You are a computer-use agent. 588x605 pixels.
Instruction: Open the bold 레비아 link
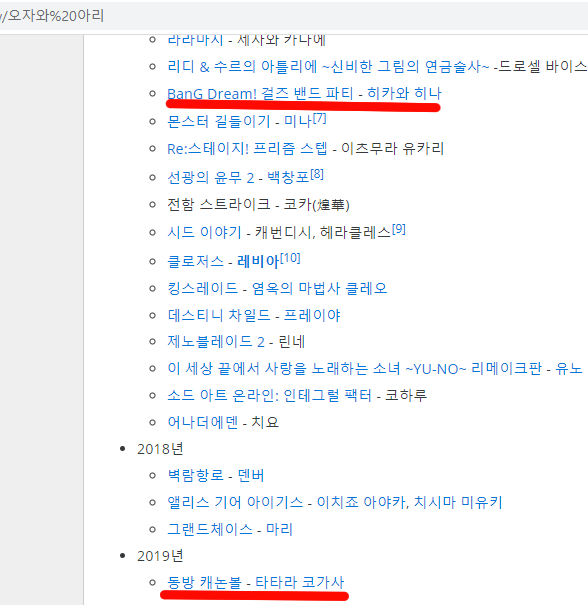tap(258, 262)
